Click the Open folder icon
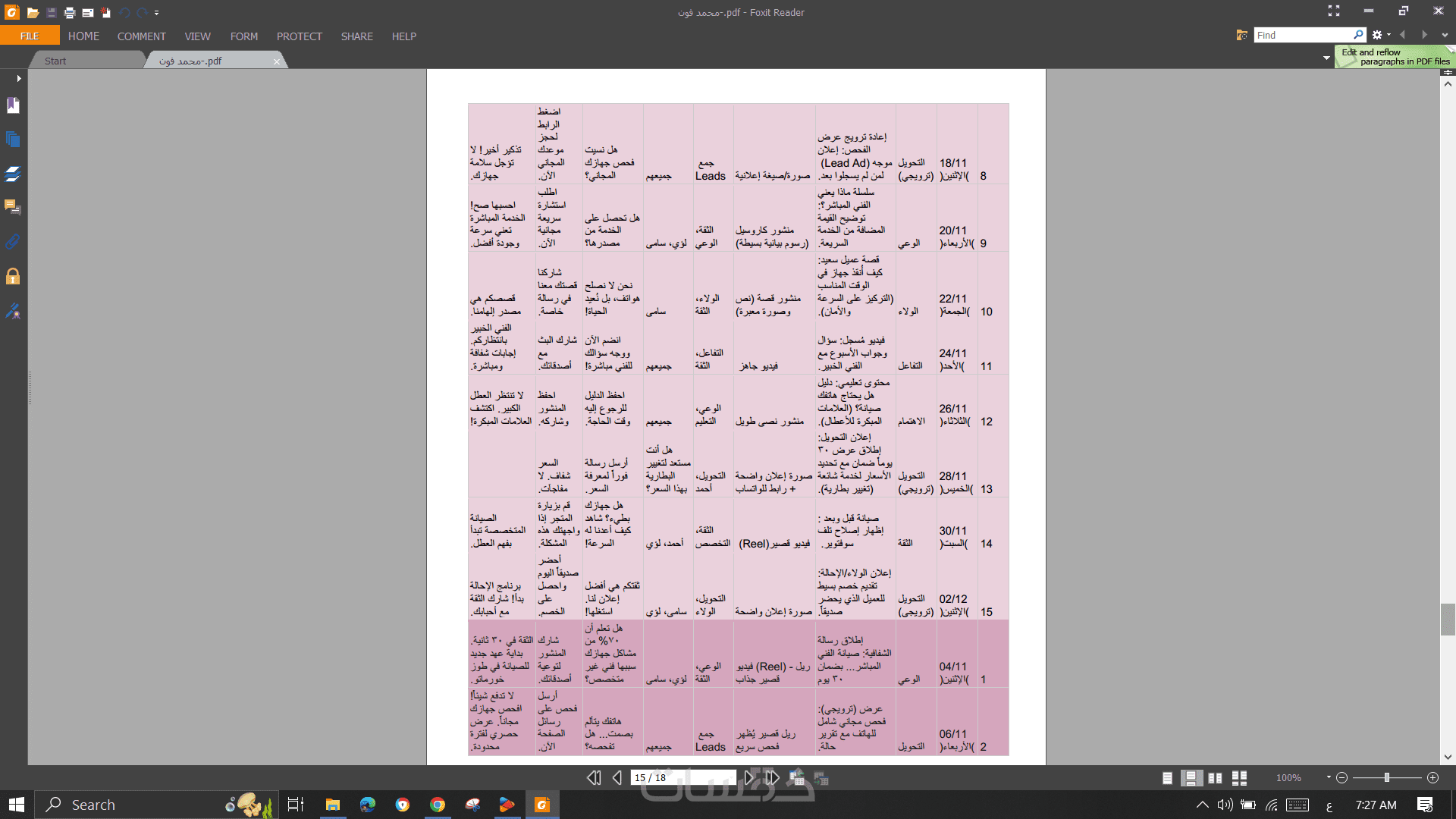 point(33,12)
